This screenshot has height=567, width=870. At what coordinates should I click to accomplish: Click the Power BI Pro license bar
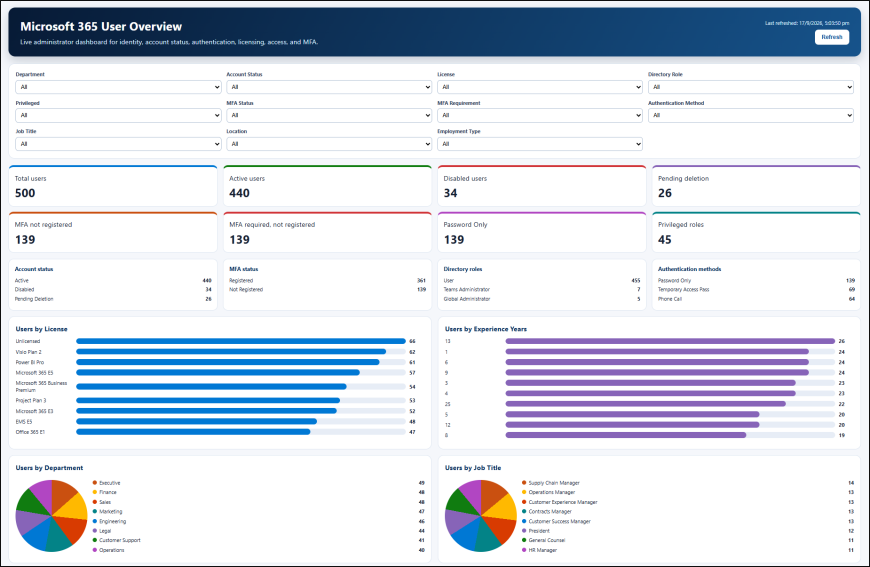click(227, 362)
